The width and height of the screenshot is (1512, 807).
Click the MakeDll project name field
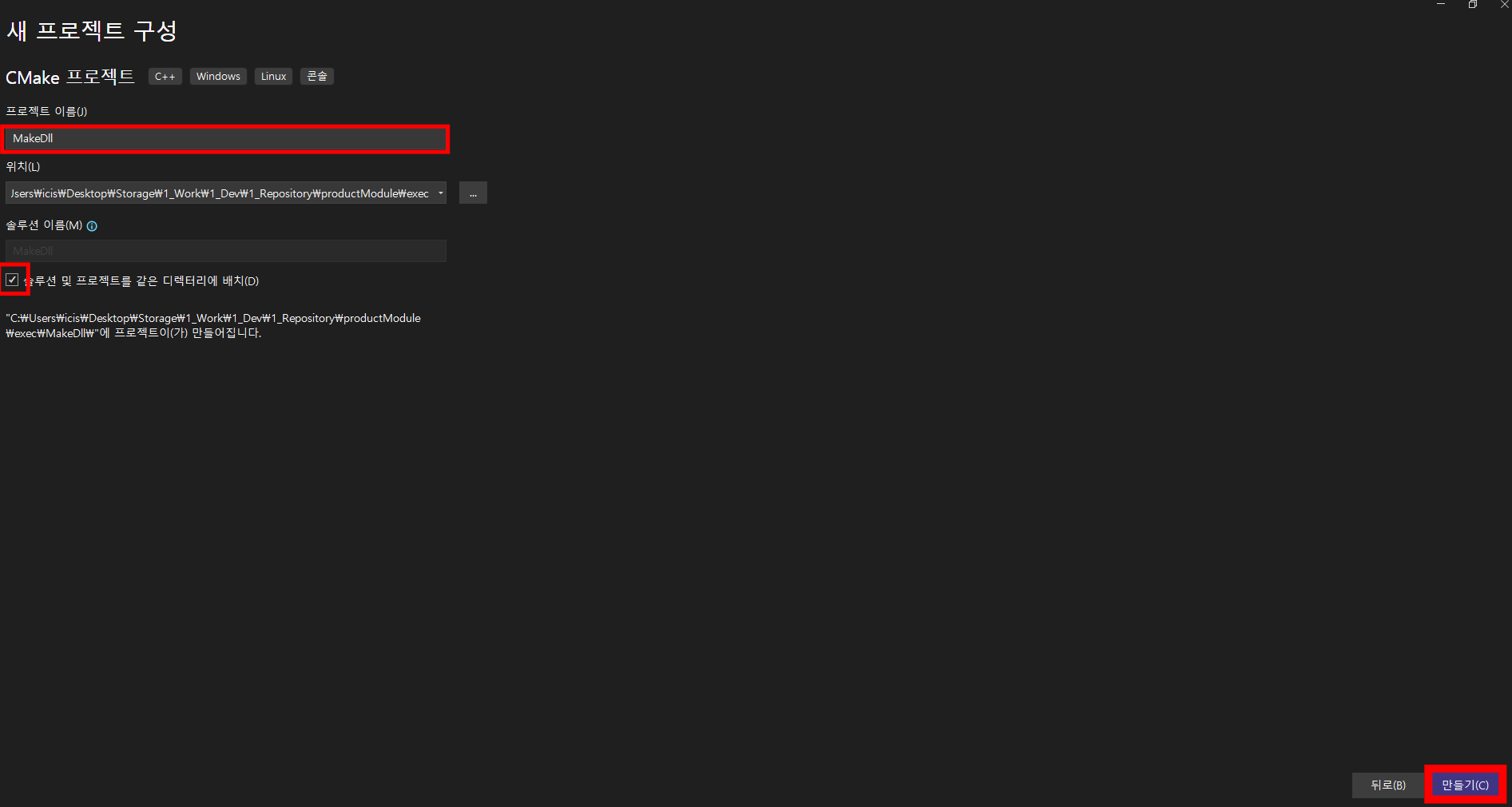(x=224, y=138)
